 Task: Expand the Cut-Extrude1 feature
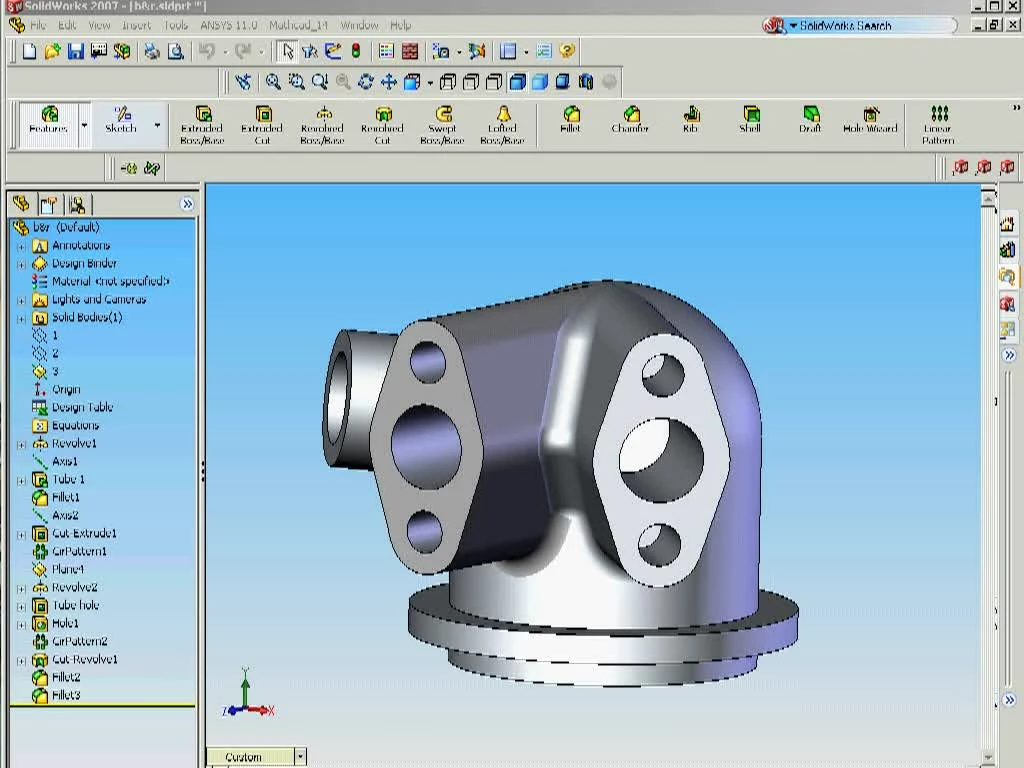[21, 534]
